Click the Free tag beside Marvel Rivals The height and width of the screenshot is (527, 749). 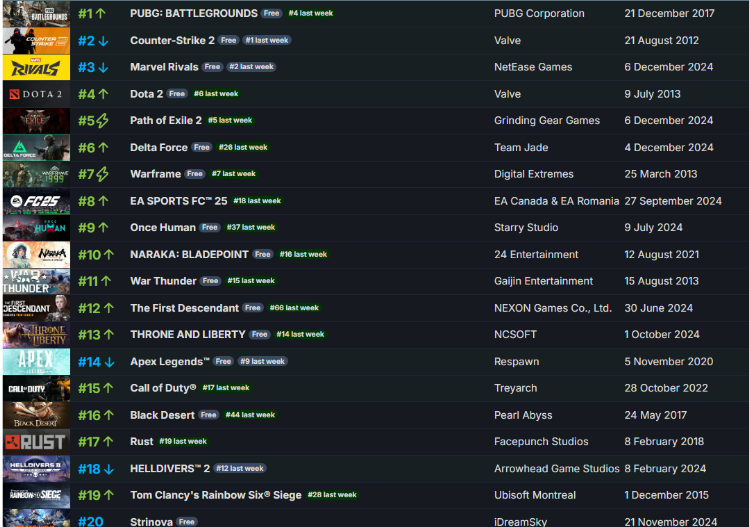pos(212,67)
